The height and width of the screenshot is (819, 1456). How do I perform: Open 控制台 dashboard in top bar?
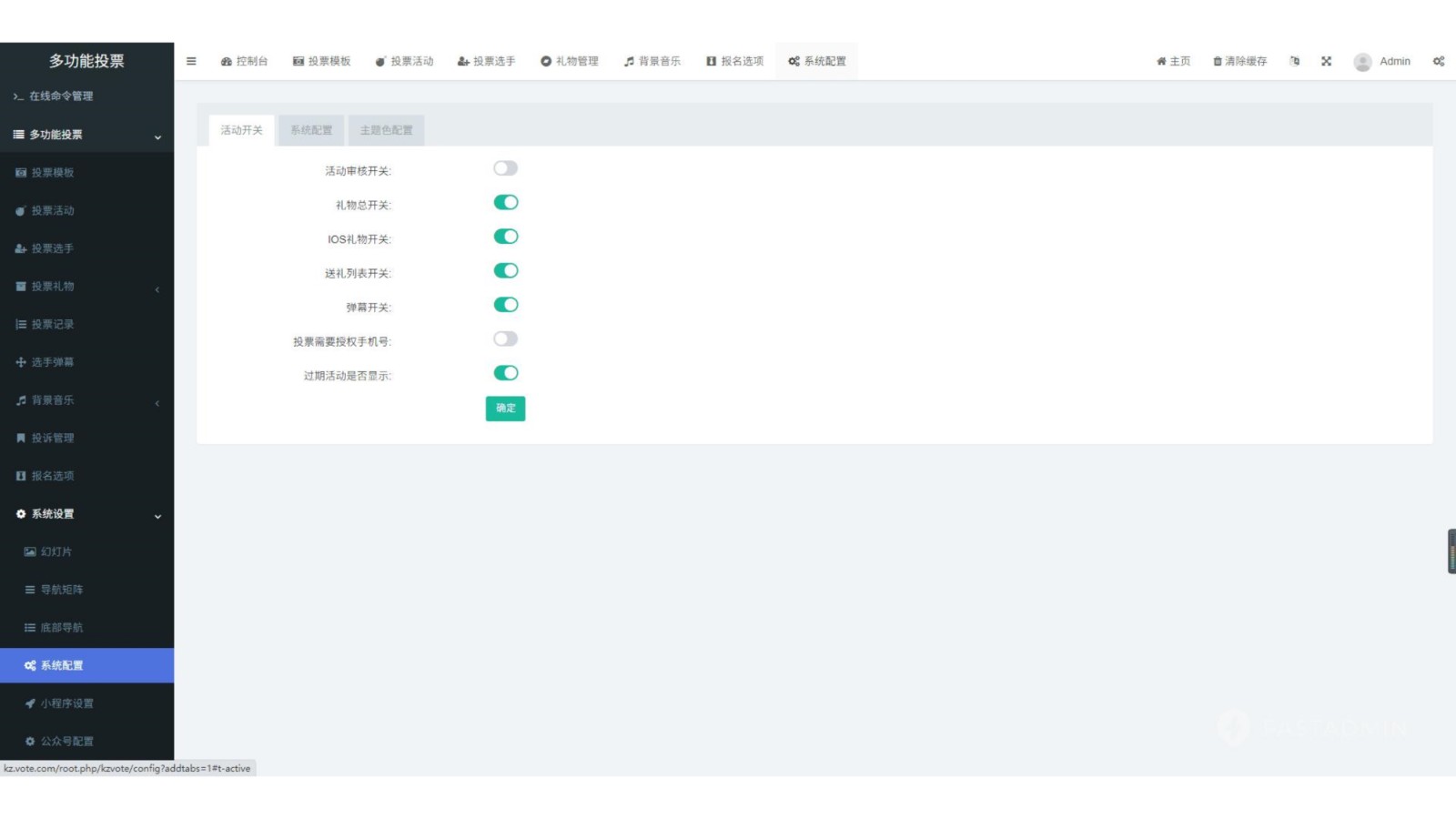[x=244, y=61]
